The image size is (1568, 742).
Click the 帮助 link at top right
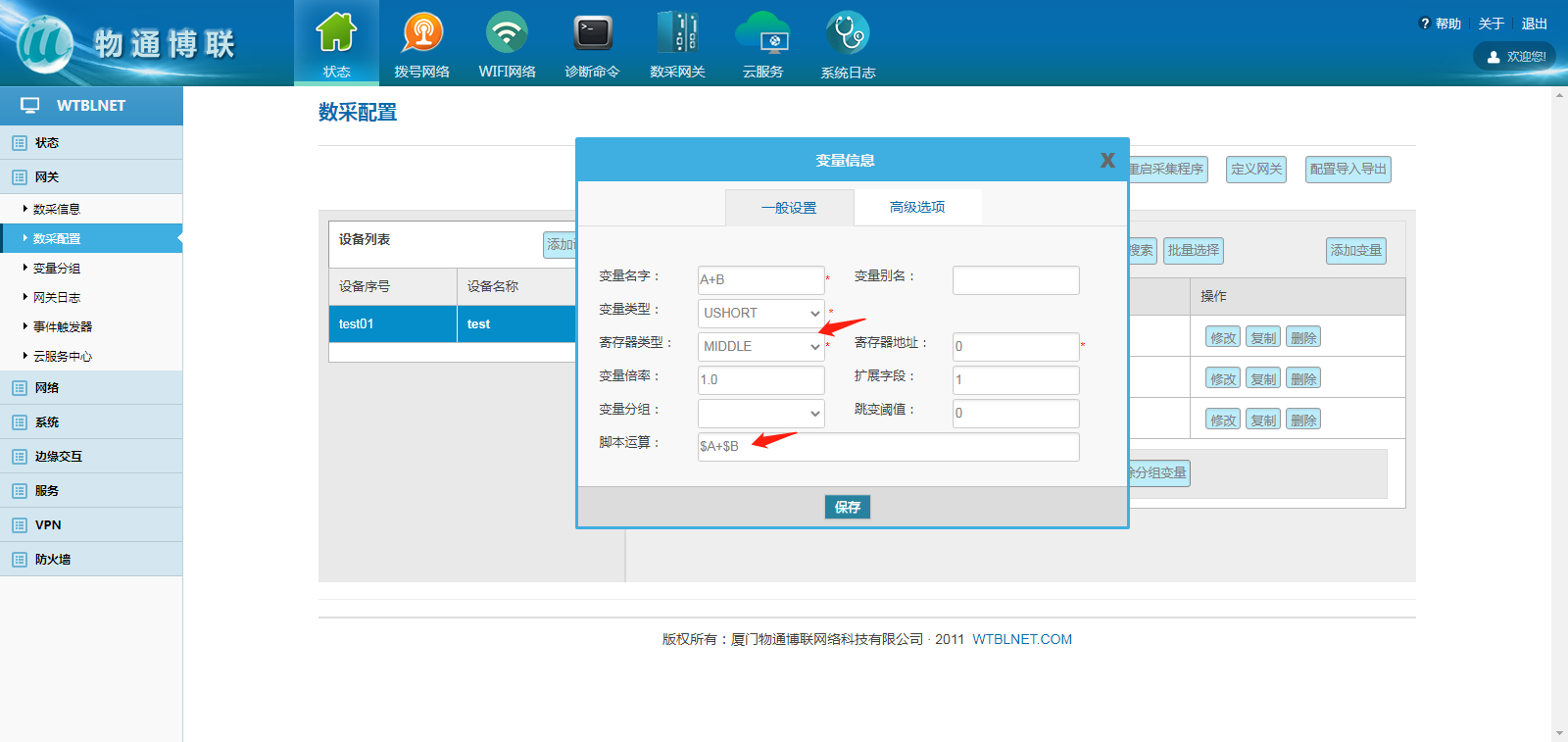coord(1447,24)
